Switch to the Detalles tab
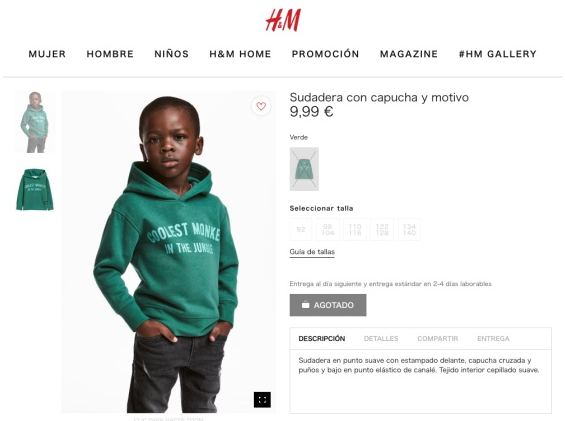Viewport: 565px width, 421px height. point(381,338)
